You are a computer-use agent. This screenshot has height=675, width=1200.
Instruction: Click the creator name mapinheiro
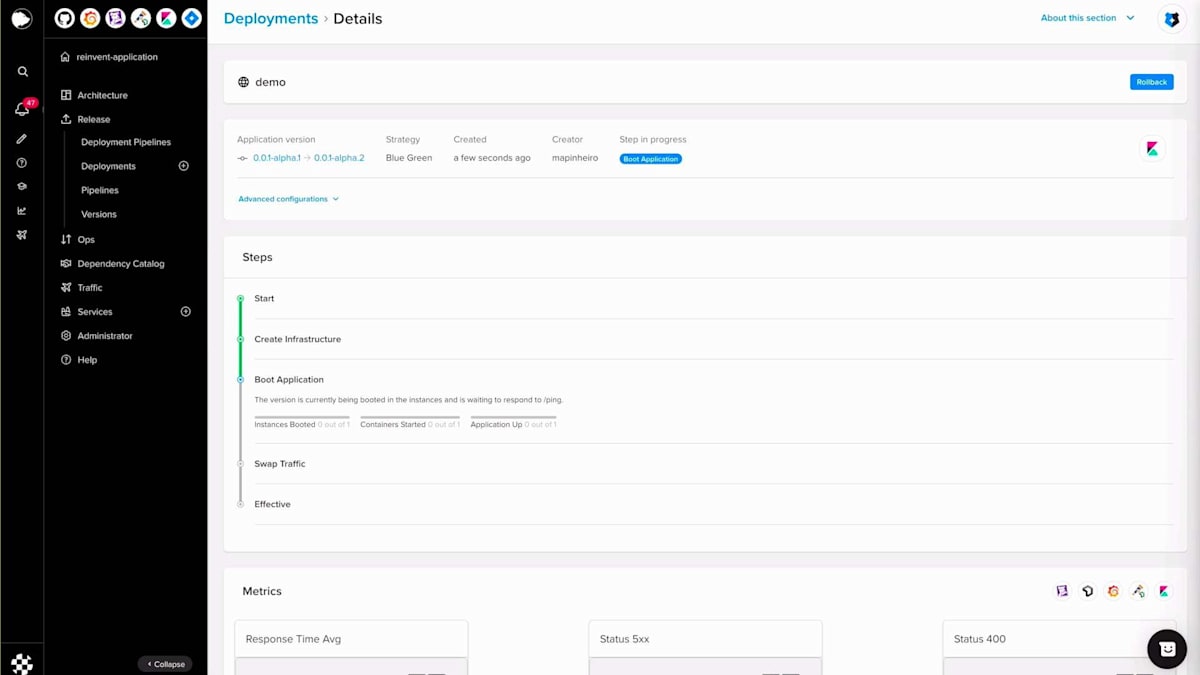[x=575, y=158]
